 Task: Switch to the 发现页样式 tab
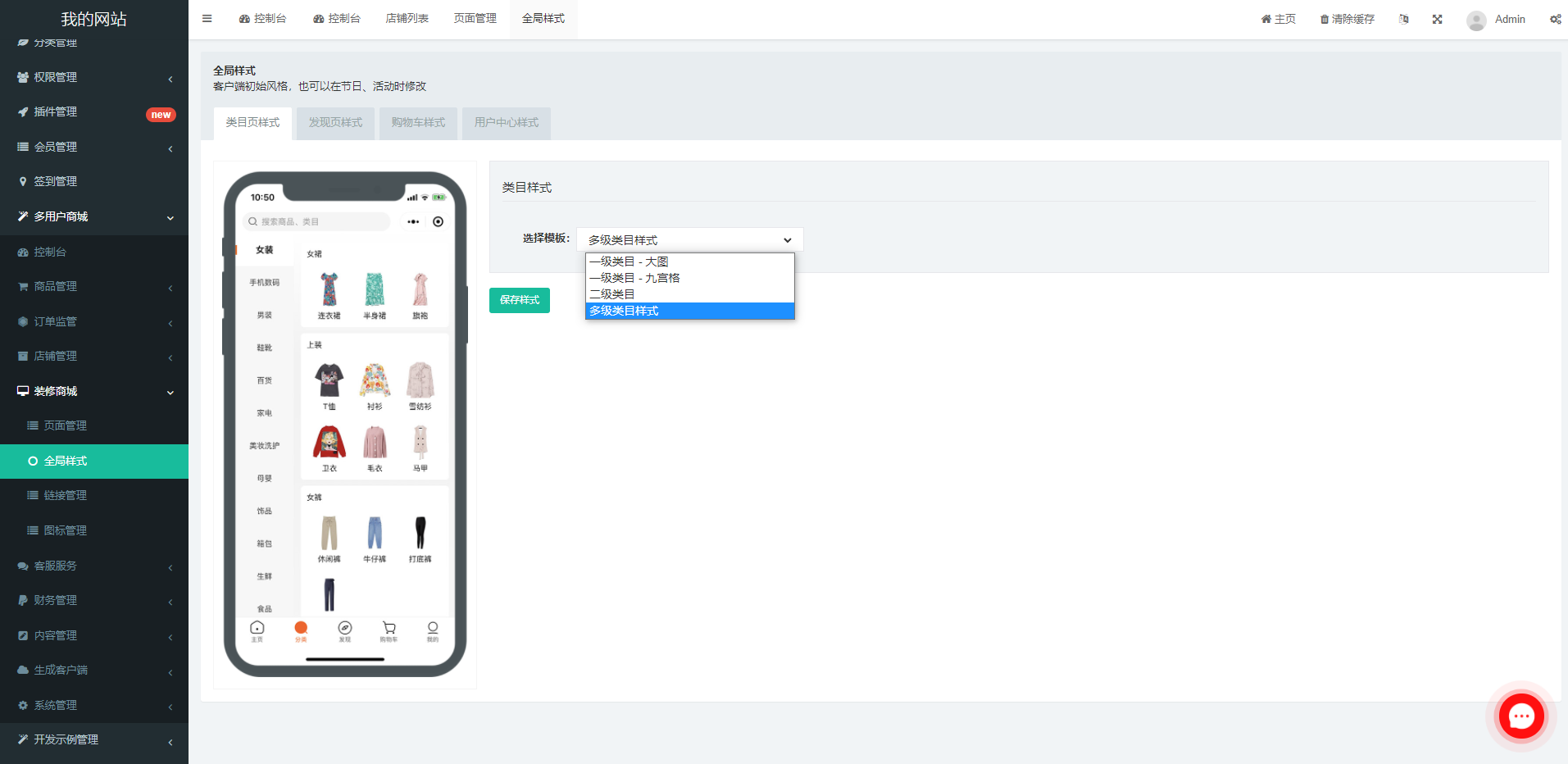coord(334,123)
